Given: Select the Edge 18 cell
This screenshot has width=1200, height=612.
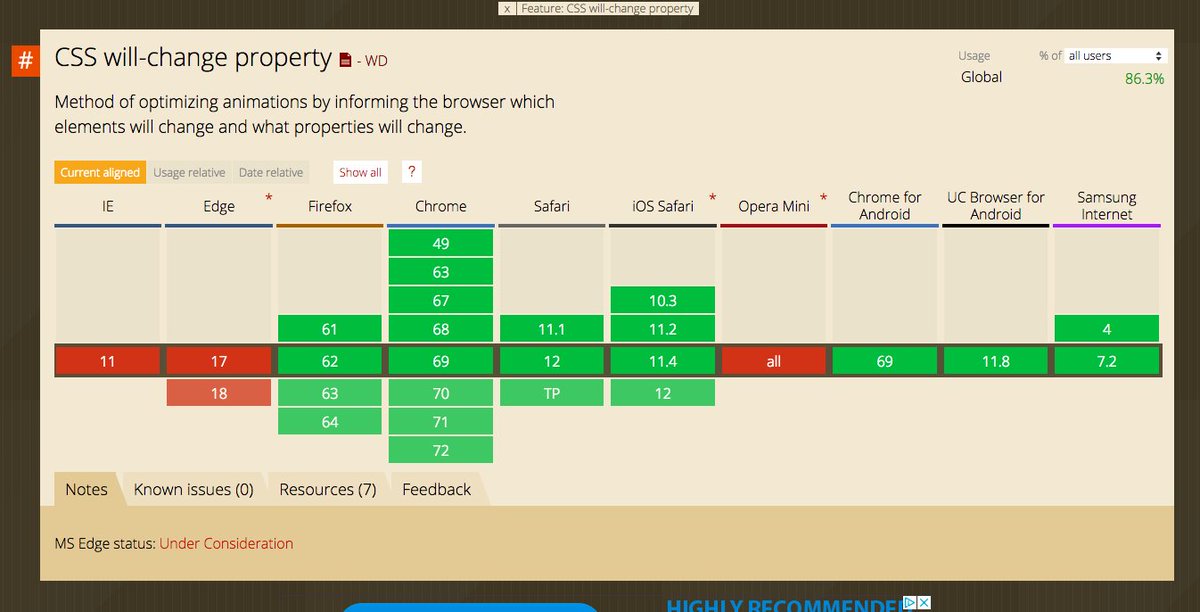Looking at the screenshot, I should pyautogui.click(x=219, y=393).
